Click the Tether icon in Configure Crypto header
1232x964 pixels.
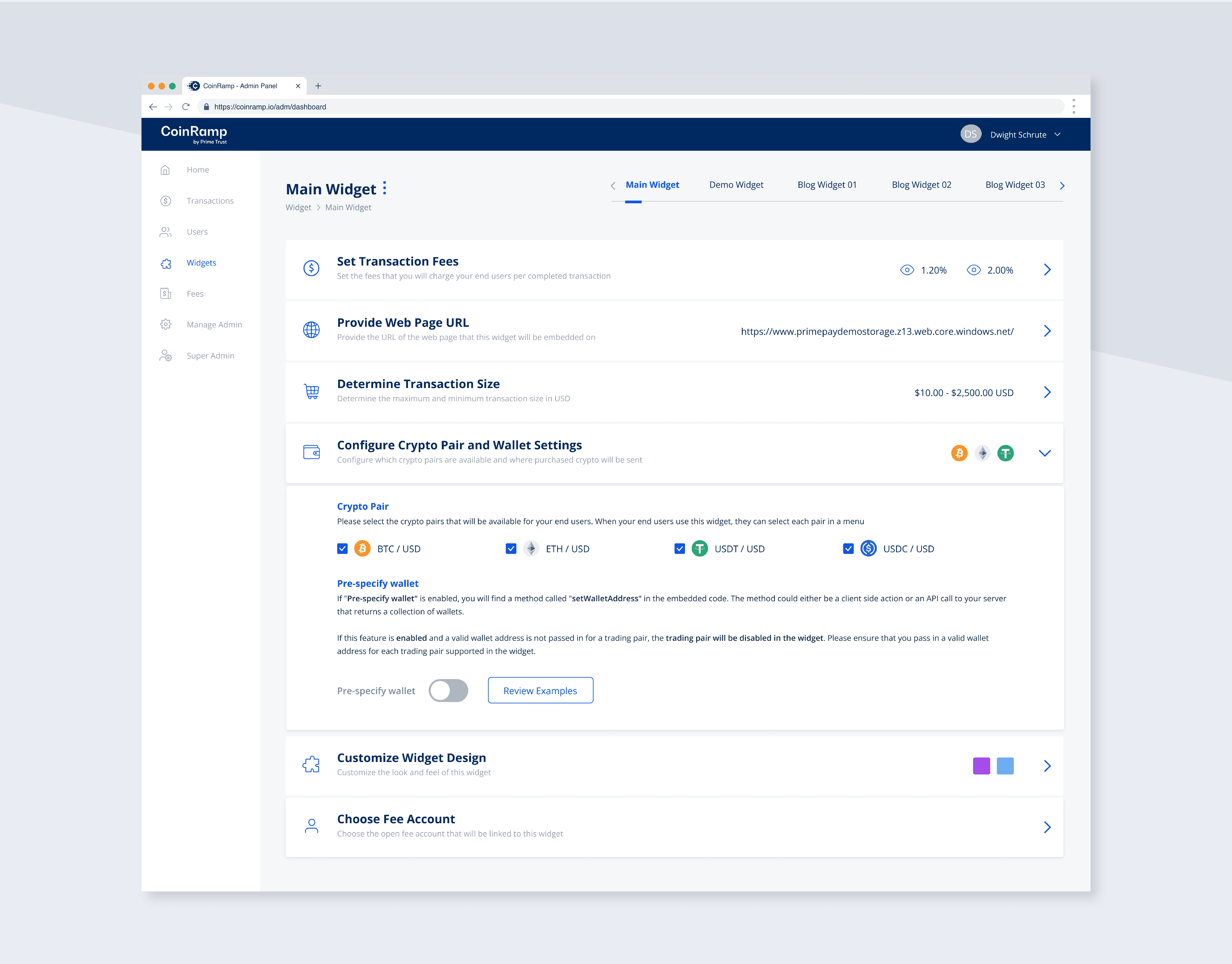point(1005,453)
